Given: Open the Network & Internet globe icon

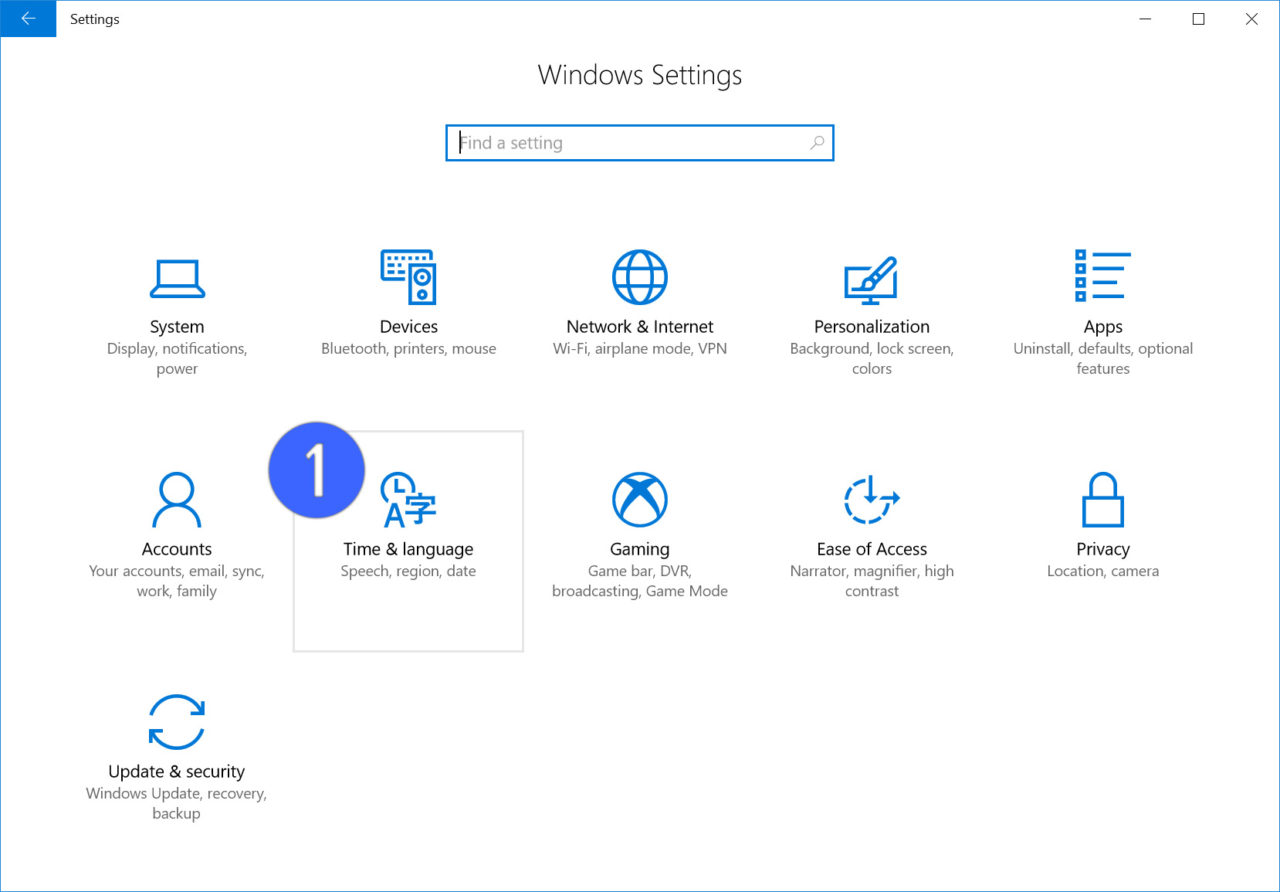Looking at the screenshot, I should click(640, 277).
